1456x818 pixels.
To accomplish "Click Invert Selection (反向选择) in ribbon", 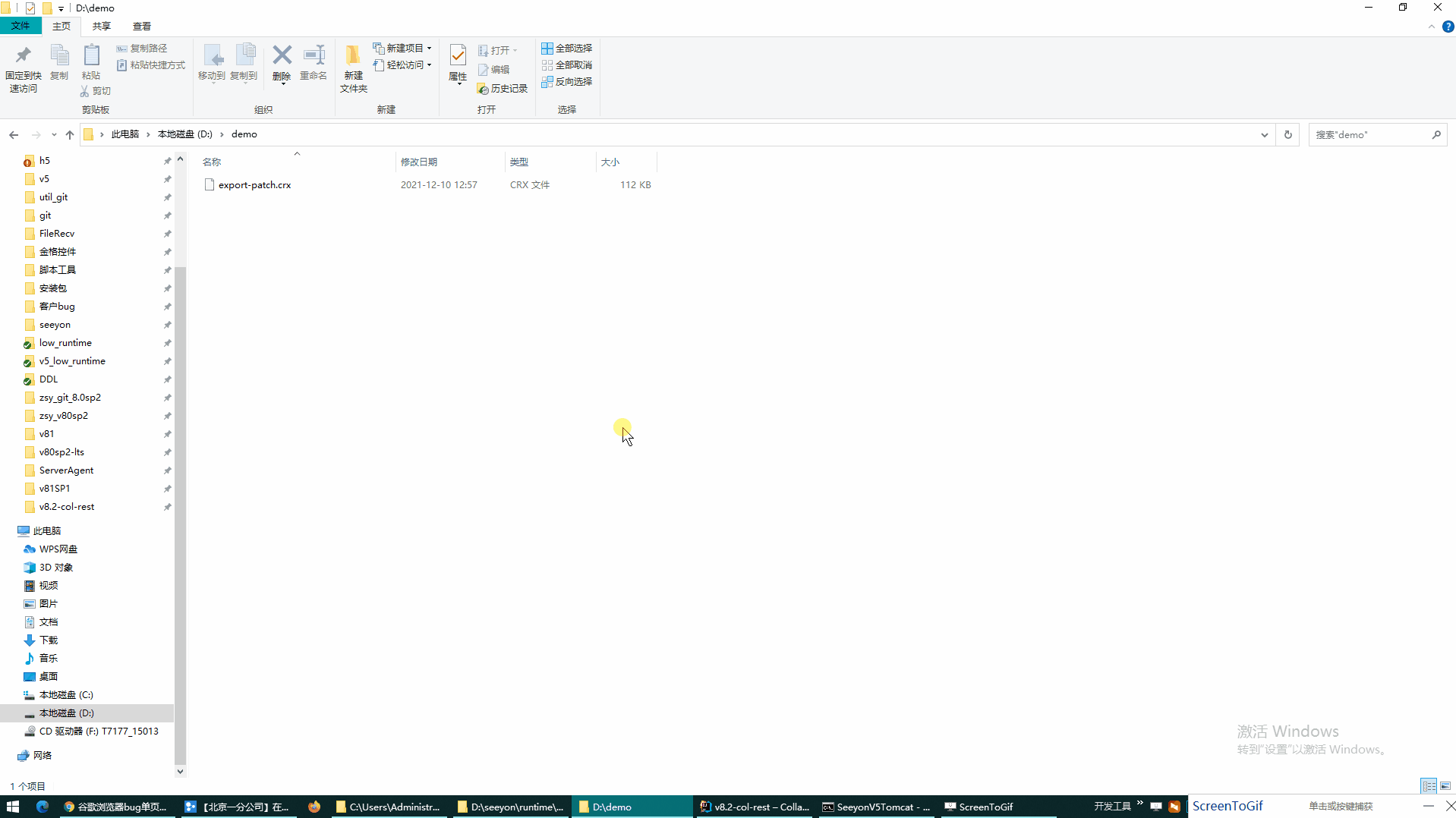I will point(566,81).
